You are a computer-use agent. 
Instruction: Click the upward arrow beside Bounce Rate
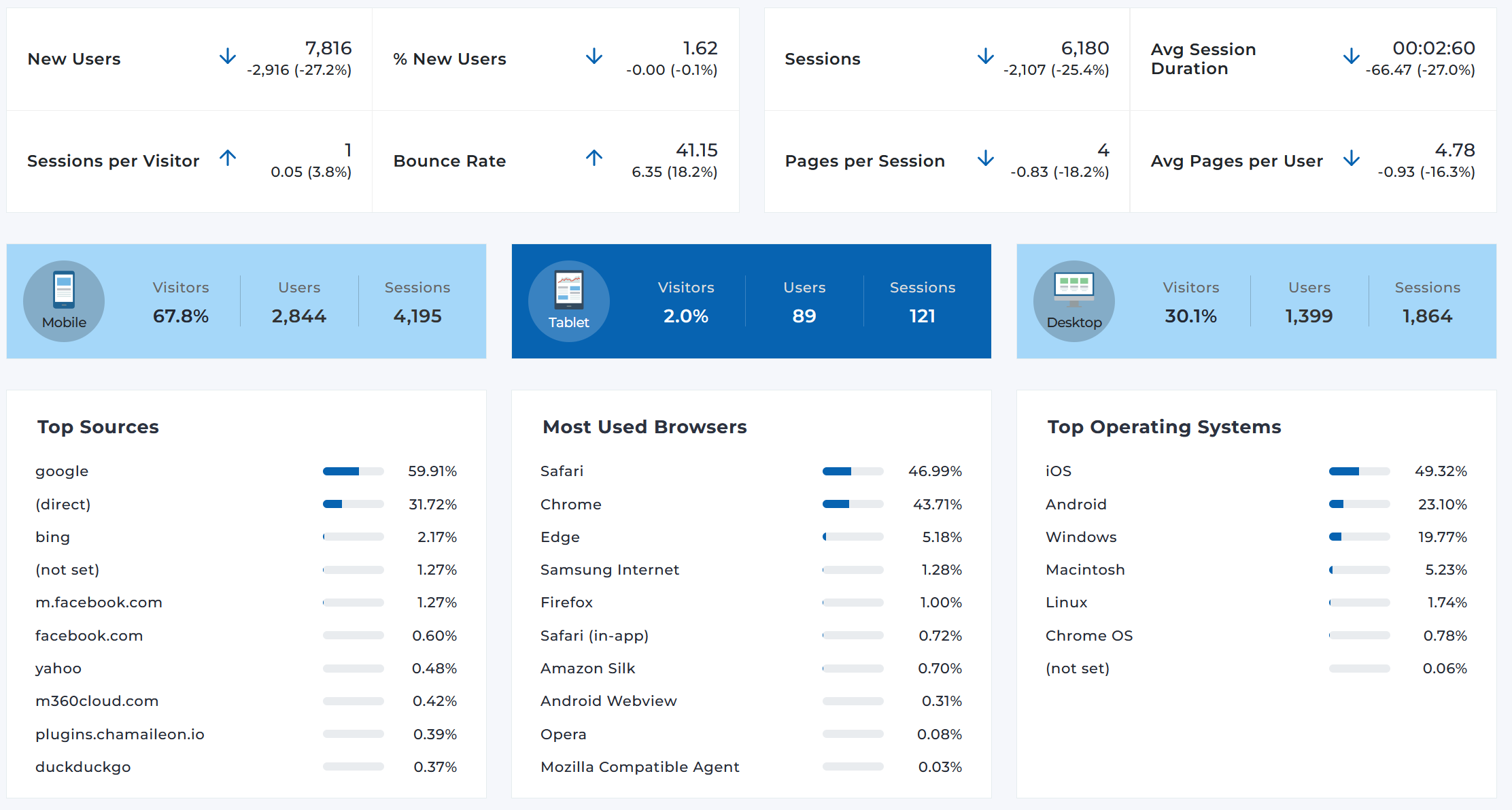[594, 158]
